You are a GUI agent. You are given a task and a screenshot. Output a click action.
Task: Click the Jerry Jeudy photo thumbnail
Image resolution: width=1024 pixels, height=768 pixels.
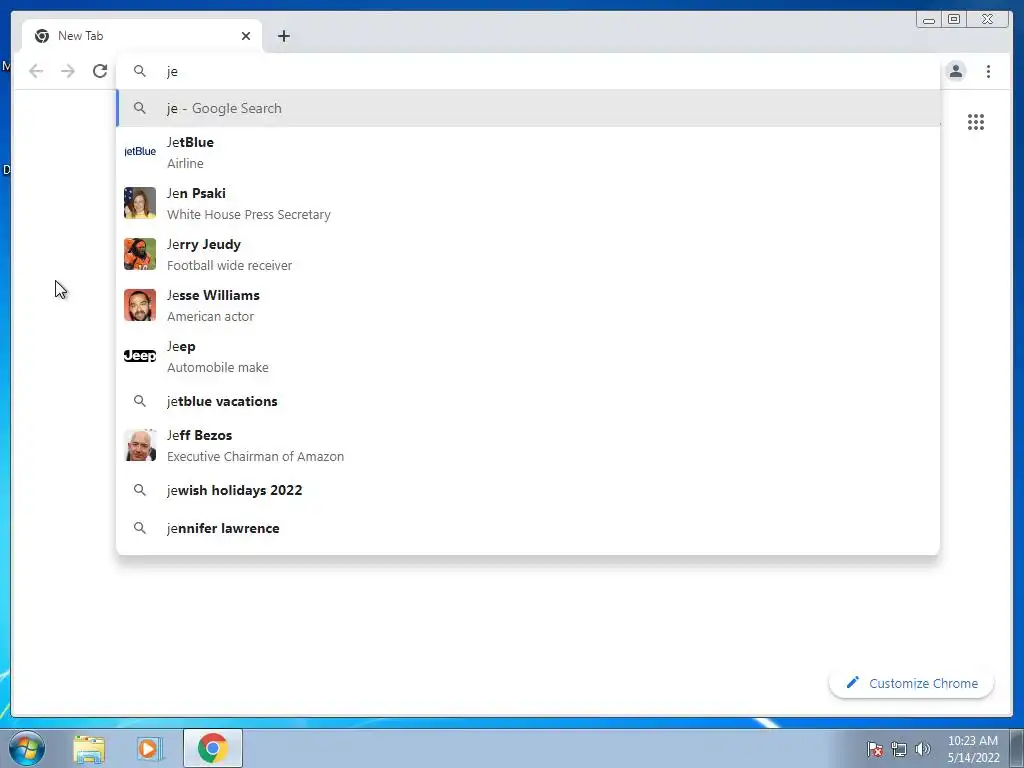(140, 253)
